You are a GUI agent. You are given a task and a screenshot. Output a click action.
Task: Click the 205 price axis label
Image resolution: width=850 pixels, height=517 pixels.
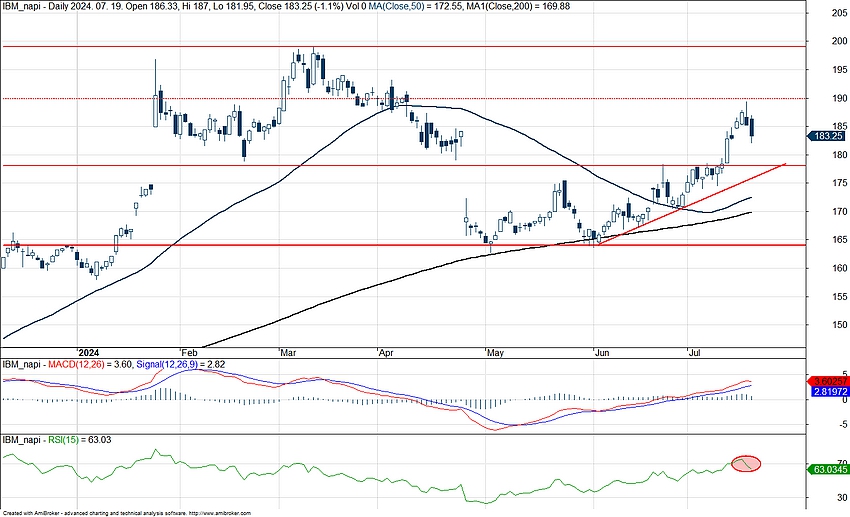coord(839,14)
